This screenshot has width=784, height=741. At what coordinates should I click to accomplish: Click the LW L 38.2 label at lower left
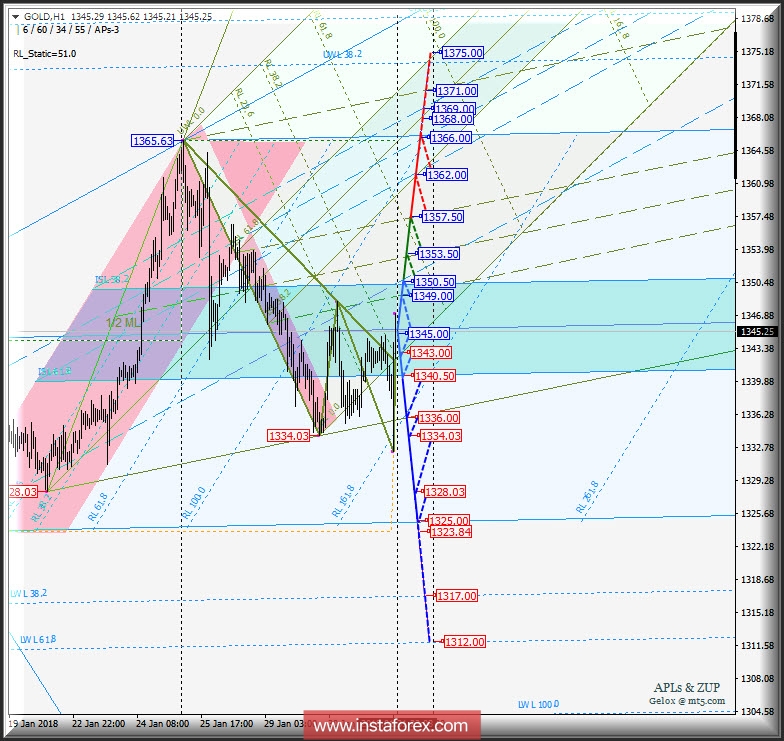(28, 594)
